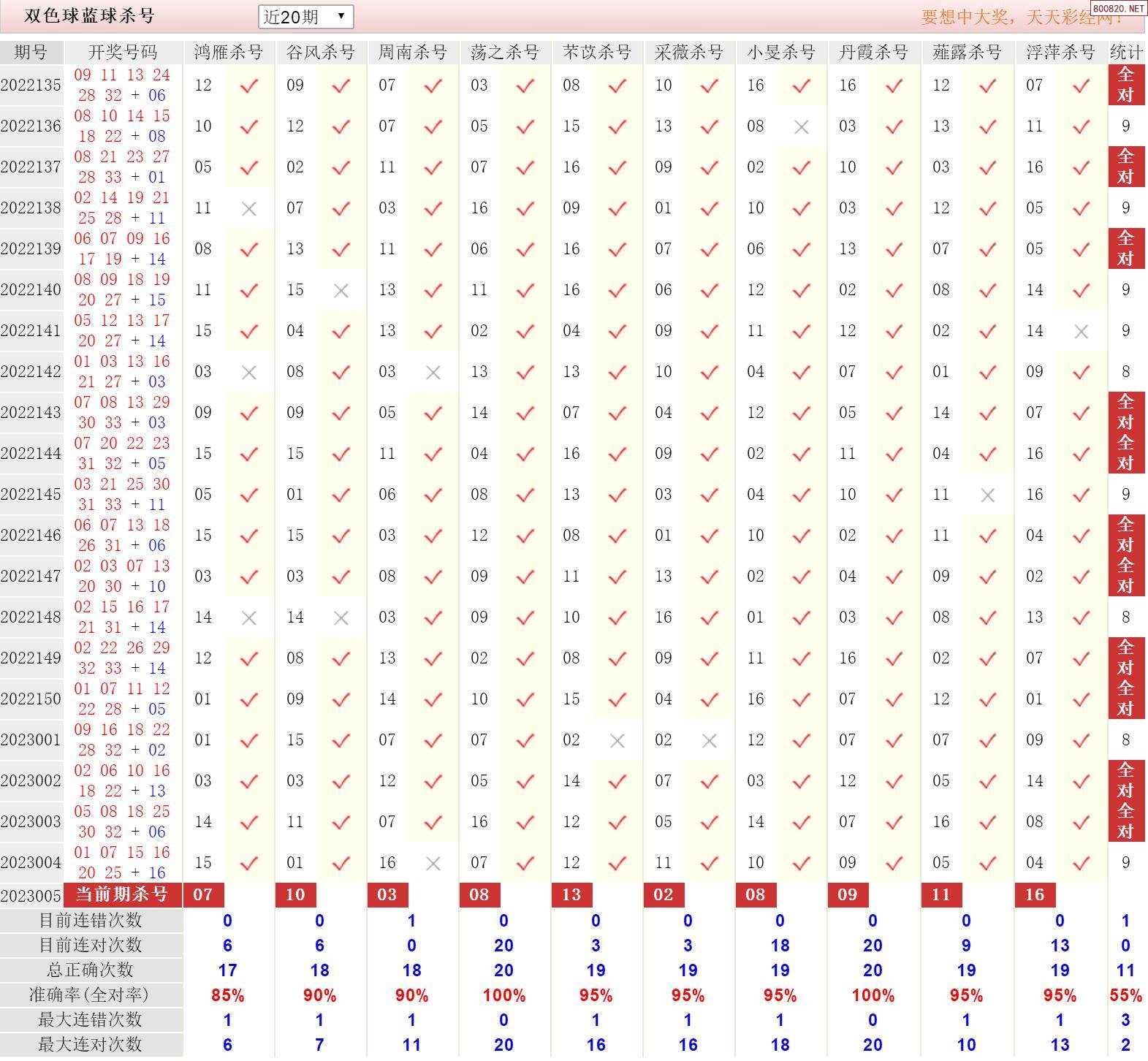Click the grey X in 周南 column row 2023004
The width and height of the screenshot is (1148, 1061).
pyautogui.click(x=433, y=864)
